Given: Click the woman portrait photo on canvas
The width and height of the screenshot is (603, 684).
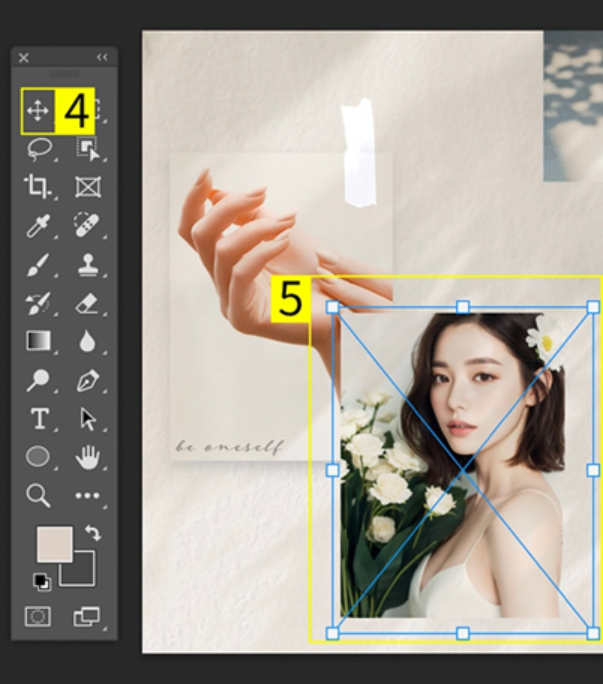Looking at the screenshot, I should pos(452,465).
